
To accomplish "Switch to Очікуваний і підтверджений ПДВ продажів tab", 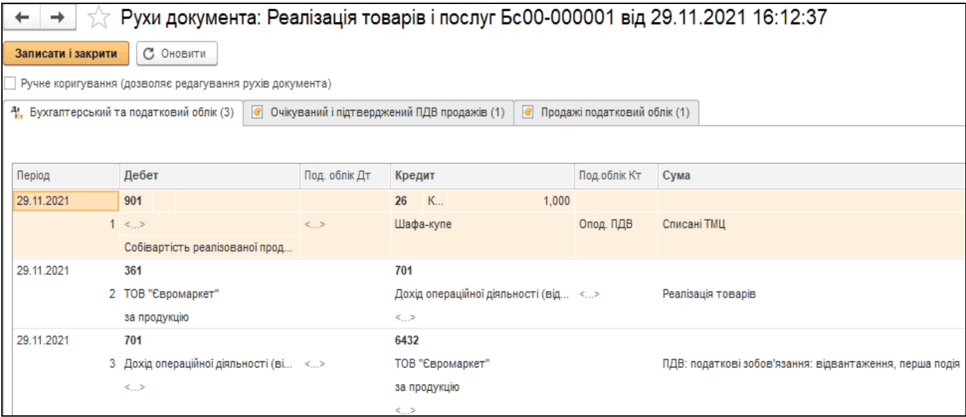I will coord(385,113).
